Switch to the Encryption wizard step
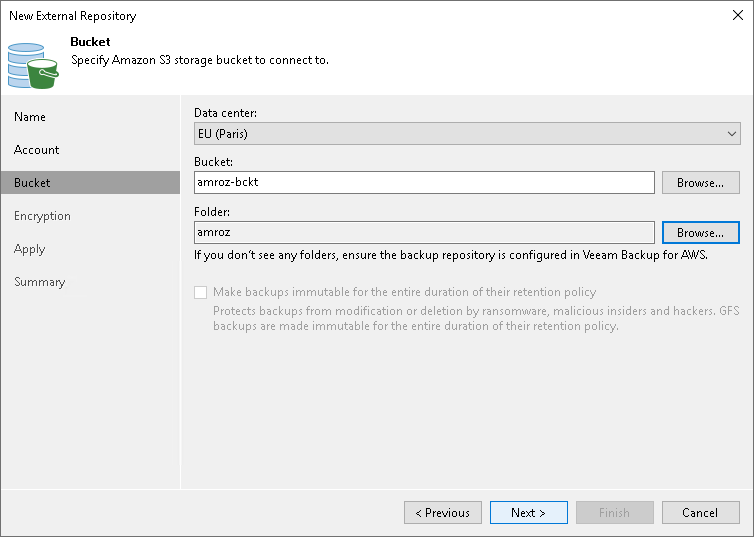Viewport: 754px width, 537px height. [42, 216]
